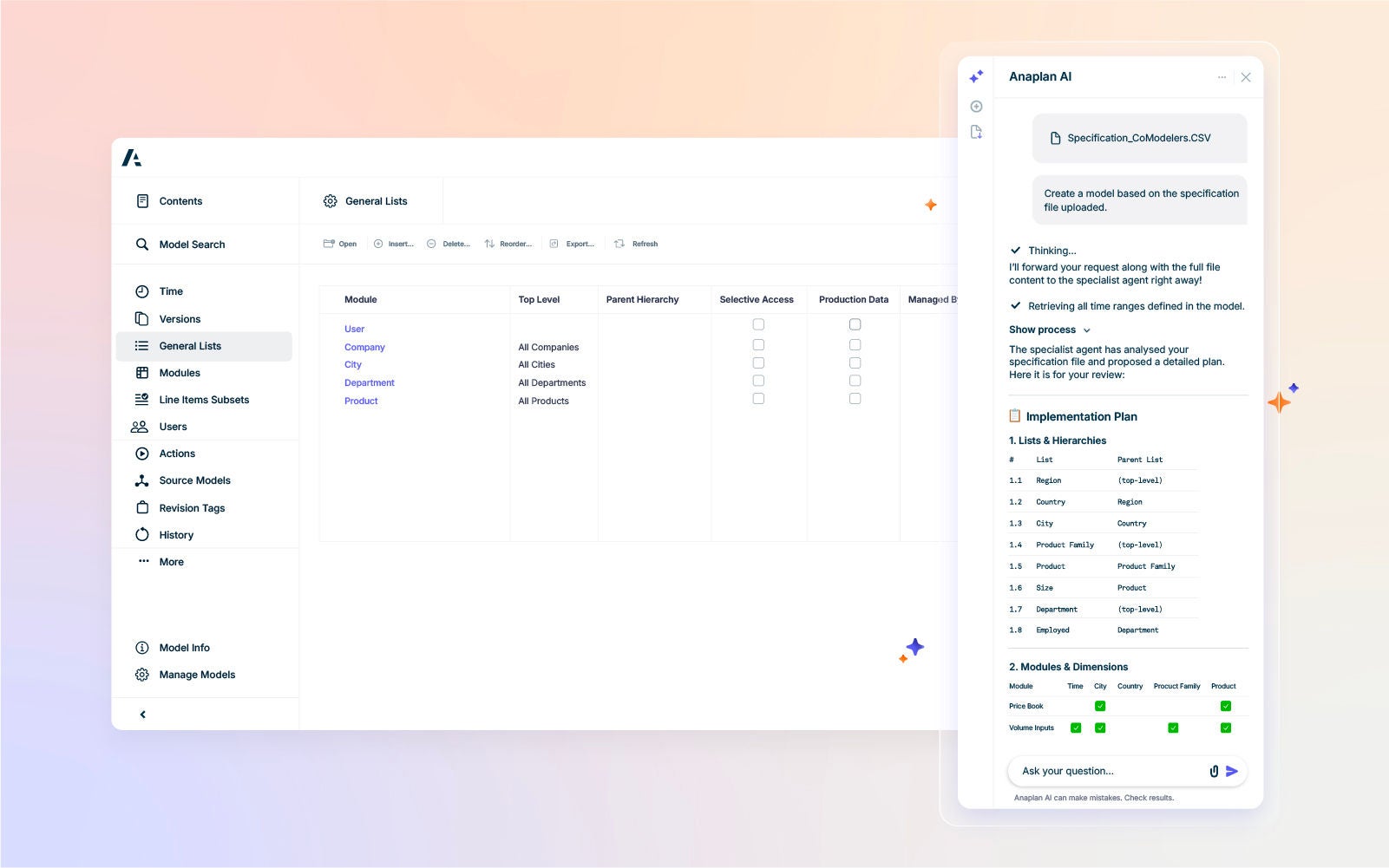This screenshot has width=1389, height=868.
Task: Click the Anaplan AI sparkle icon
Action: (976, 77)
